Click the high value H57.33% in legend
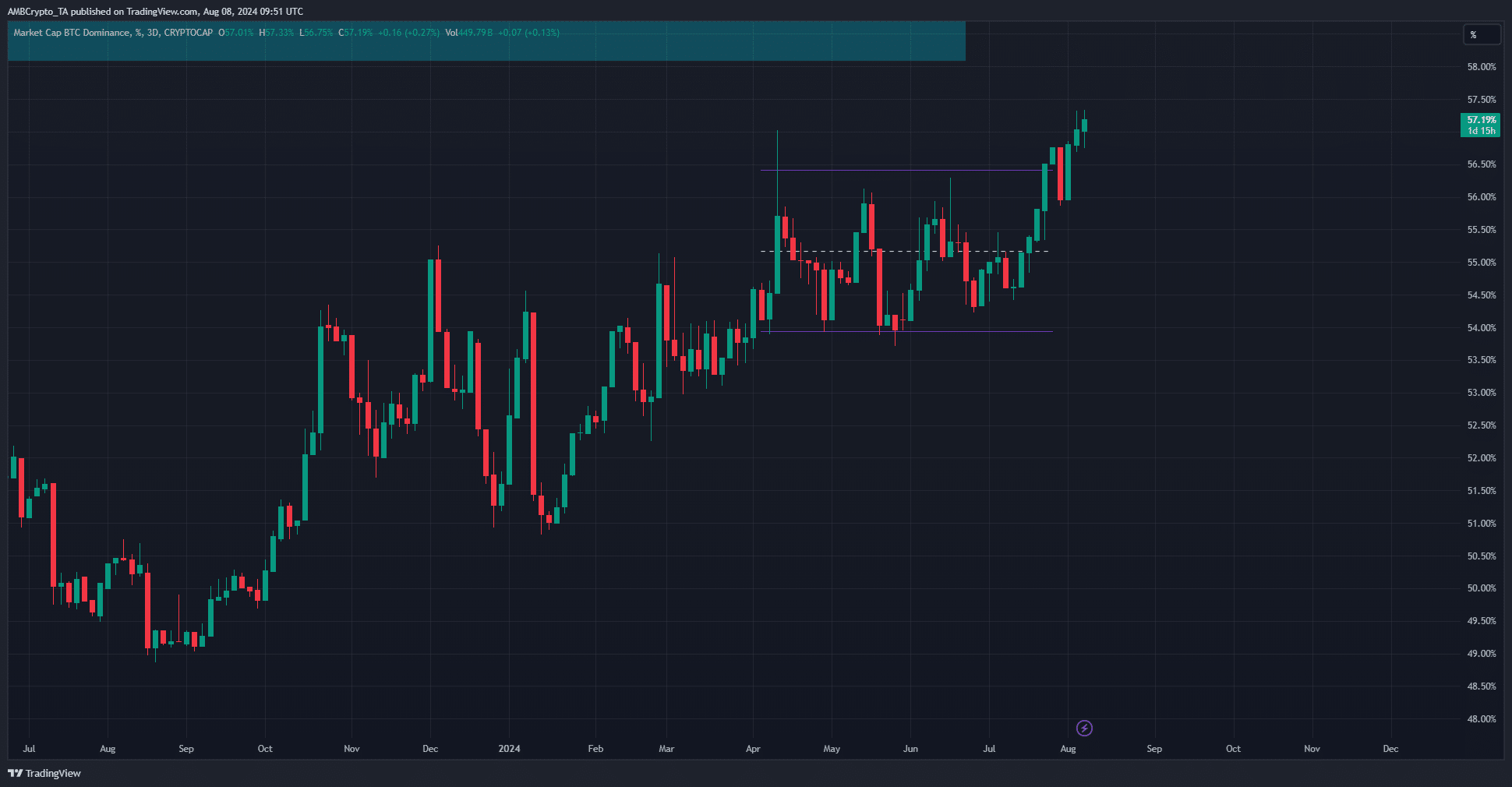 click(x=277, y=33)
